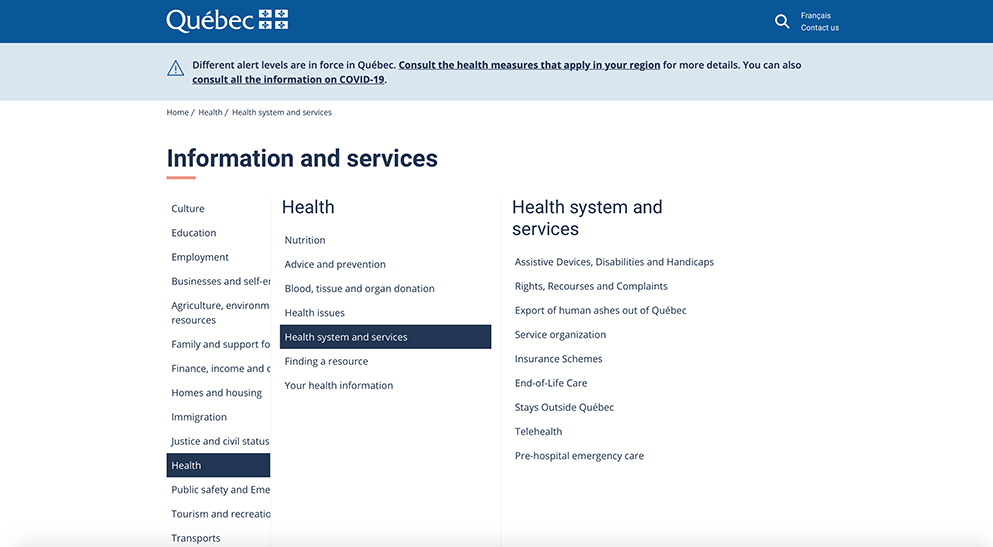Switch language to Français

tap(815, 15)
